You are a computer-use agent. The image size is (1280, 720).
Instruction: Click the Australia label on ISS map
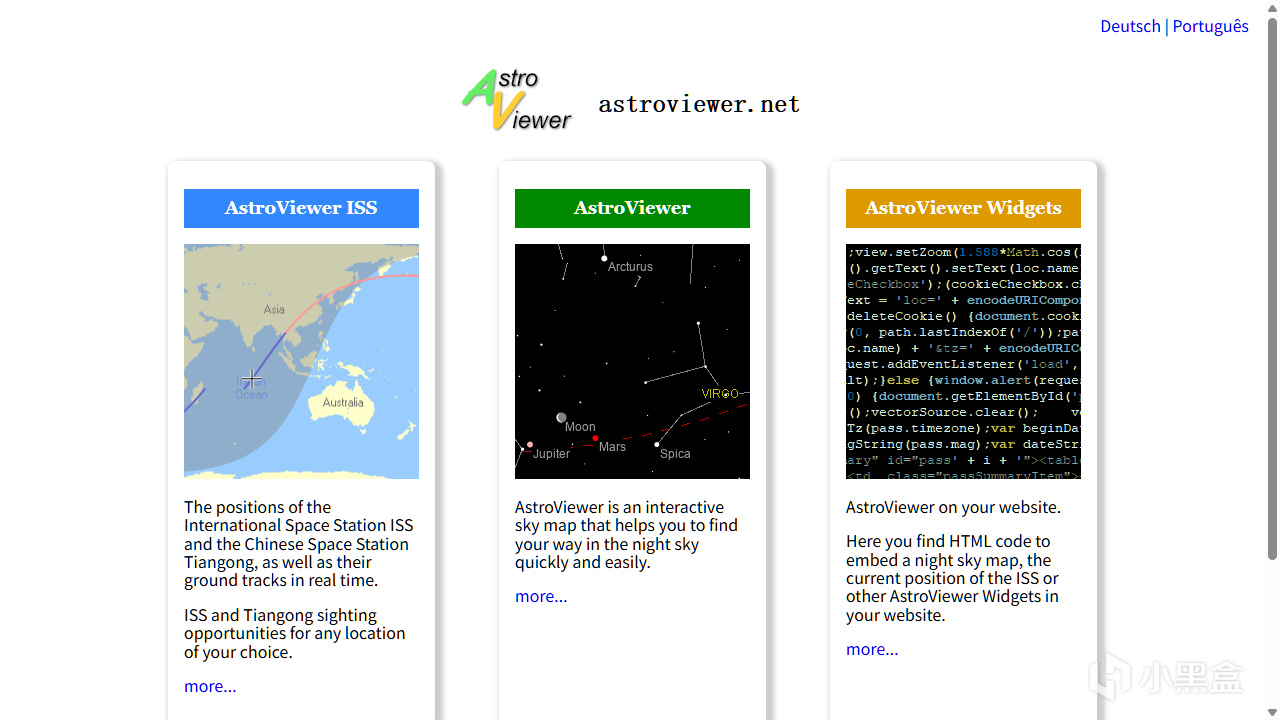click(x=343, y=403)
